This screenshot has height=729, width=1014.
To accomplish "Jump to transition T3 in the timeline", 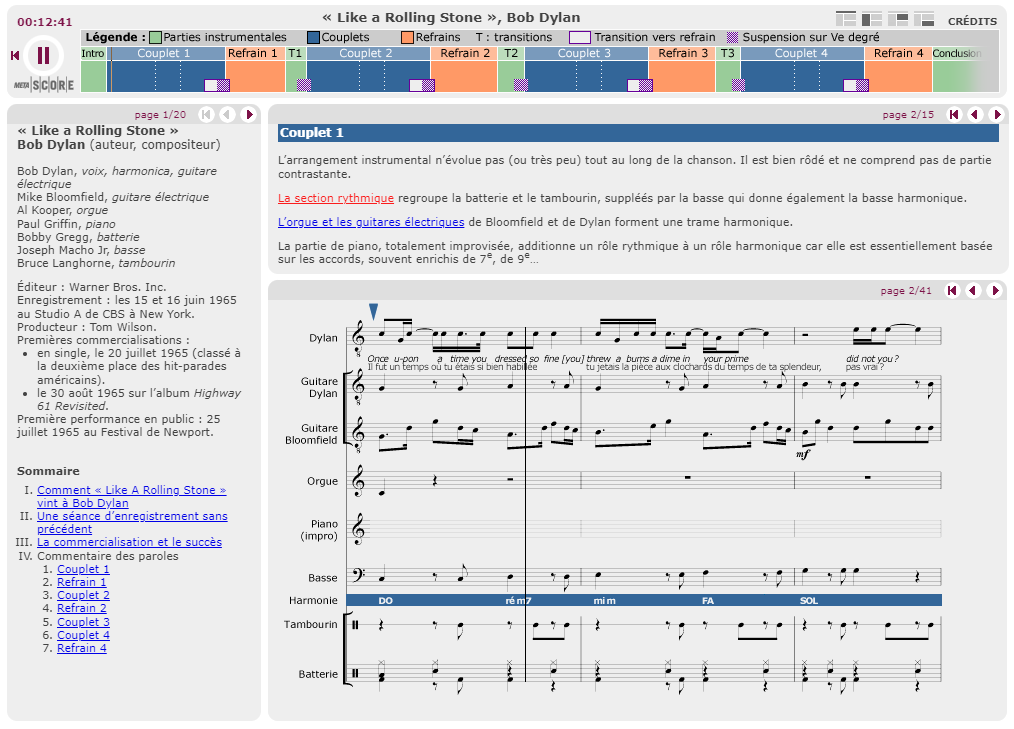I will (728, 54).
